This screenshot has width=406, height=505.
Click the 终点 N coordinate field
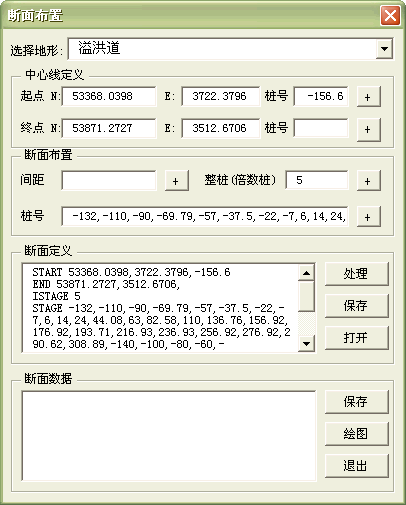[x=109, y=128]
